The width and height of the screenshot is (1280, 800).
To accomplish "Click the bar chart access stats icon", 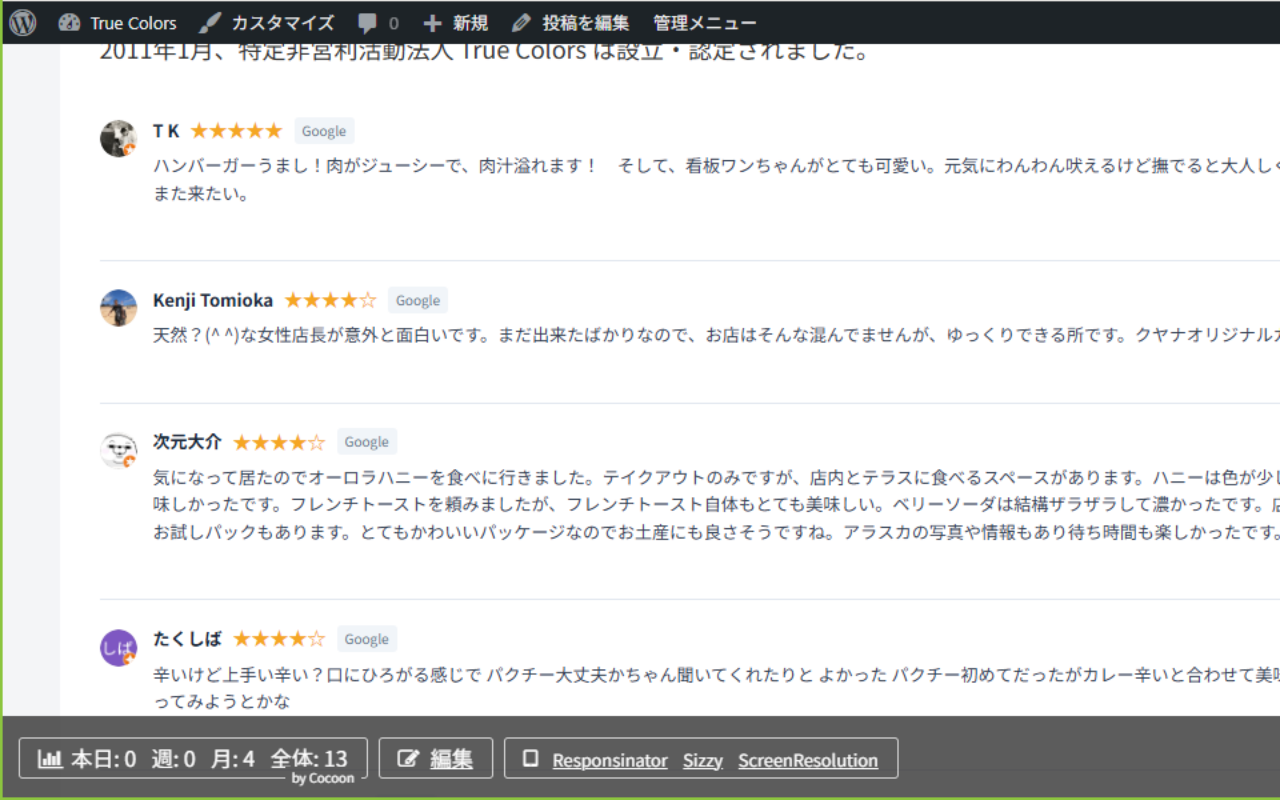I will coord(50,759).
